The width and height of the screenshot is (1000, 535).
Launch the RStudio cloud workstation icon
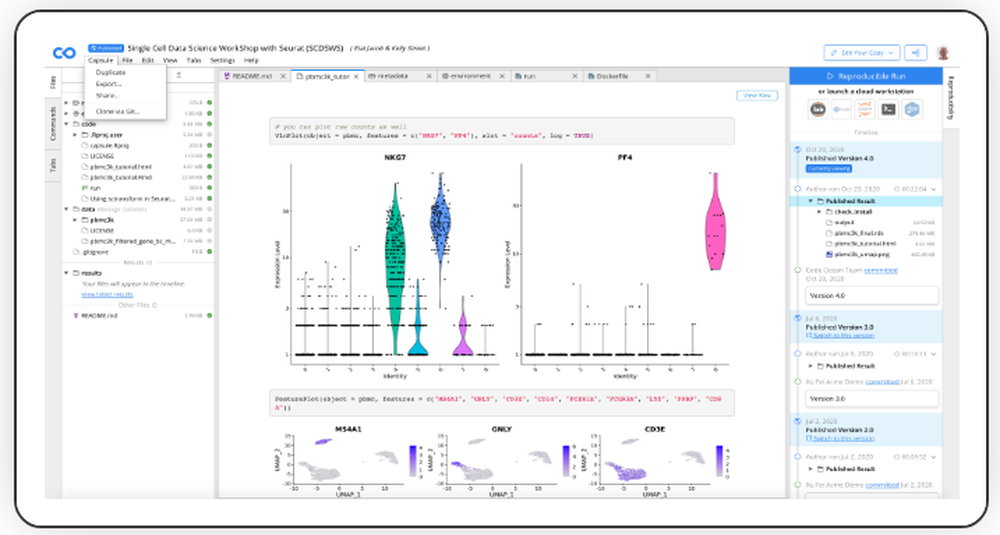coord(842,109)
